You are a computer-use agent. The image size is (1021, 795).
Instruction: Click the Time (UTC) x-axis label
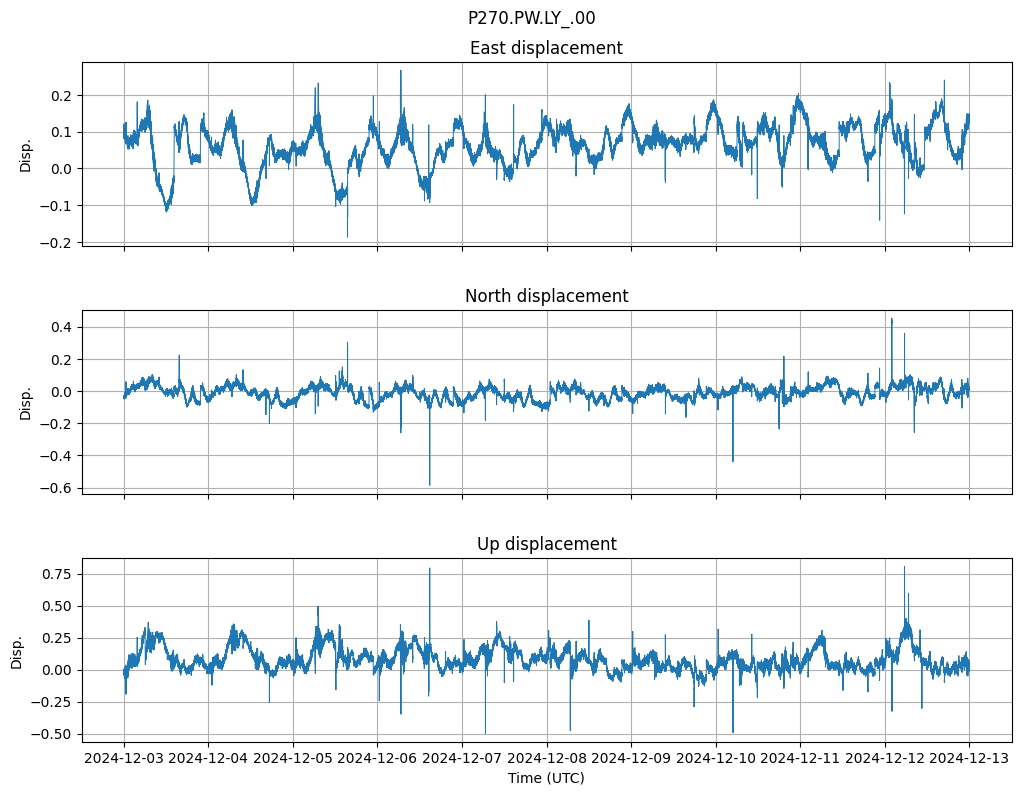click(x=546, y=778)
